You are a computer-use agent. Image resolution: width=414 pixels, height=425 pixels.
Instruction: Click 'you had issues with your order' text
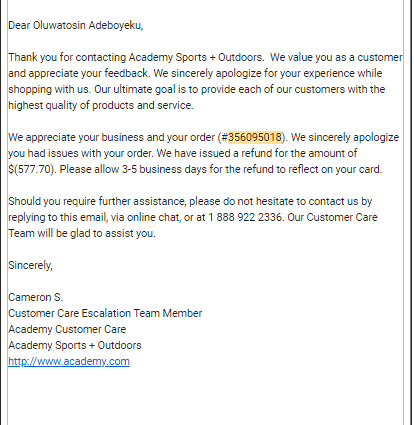(80, 153)
